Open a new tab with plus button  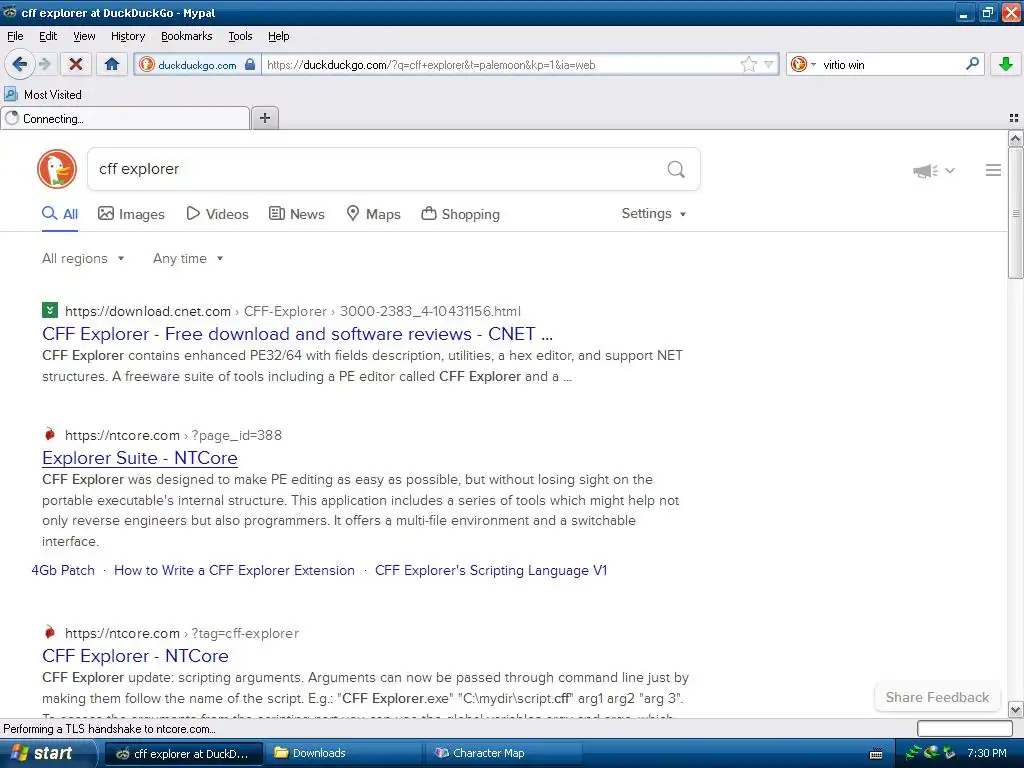point(265,118)
